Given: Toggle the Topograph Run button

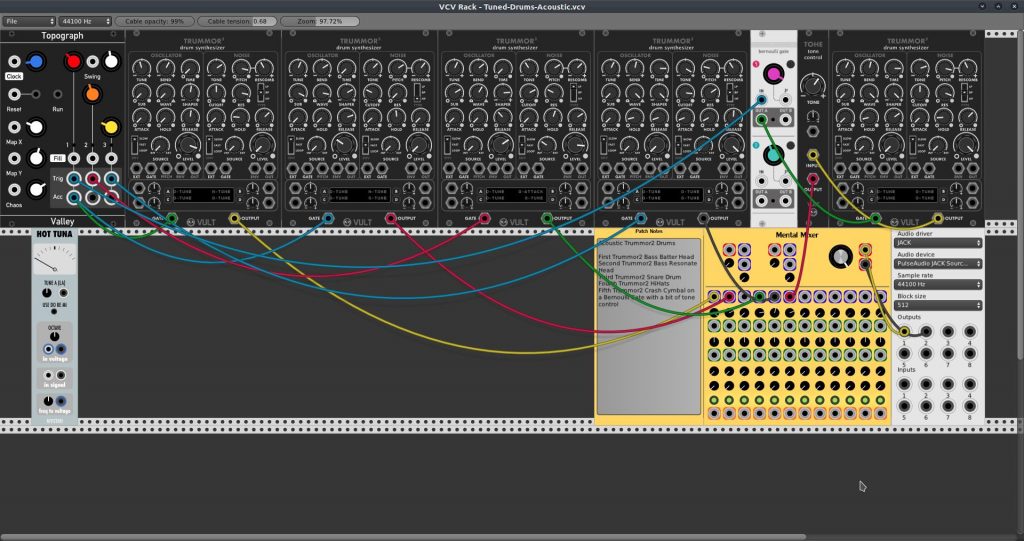Looking at the screenshot, I should pyautogui.click(x=57, y=94).
